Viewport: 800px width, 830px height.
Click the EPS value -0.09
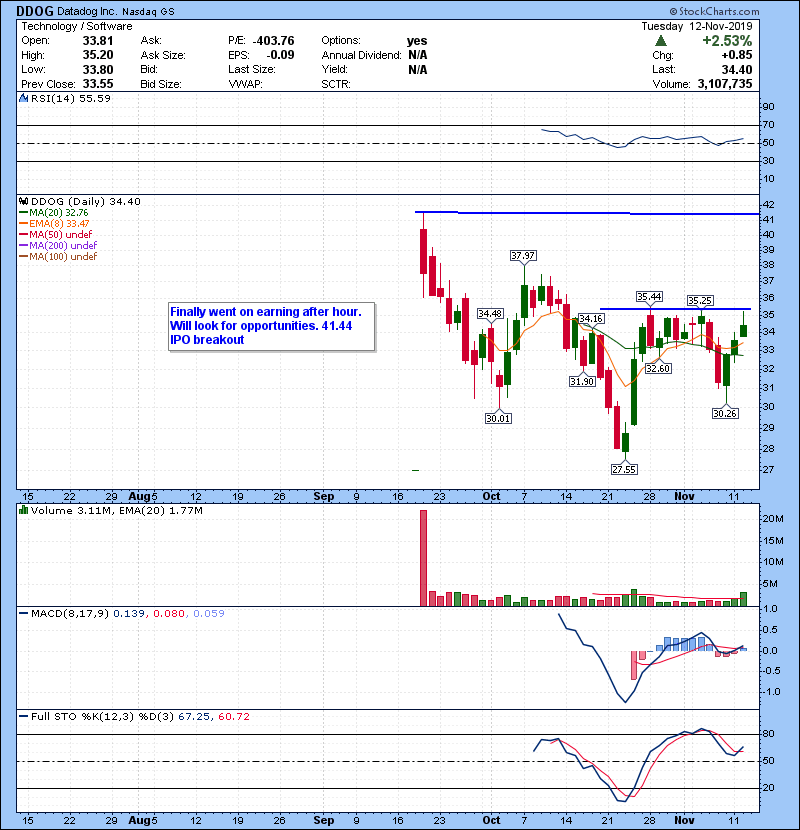(280, 55)
